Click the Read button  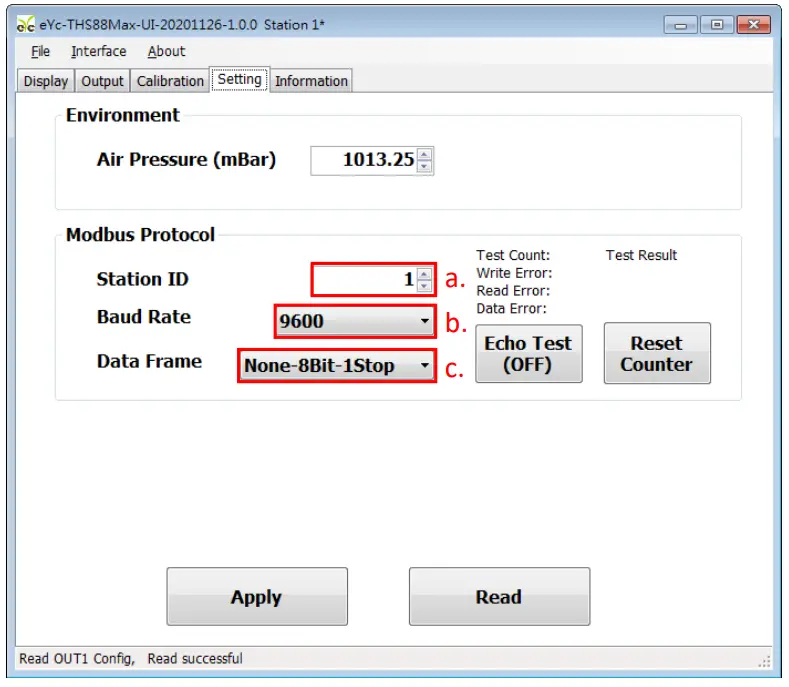[498, 597]
